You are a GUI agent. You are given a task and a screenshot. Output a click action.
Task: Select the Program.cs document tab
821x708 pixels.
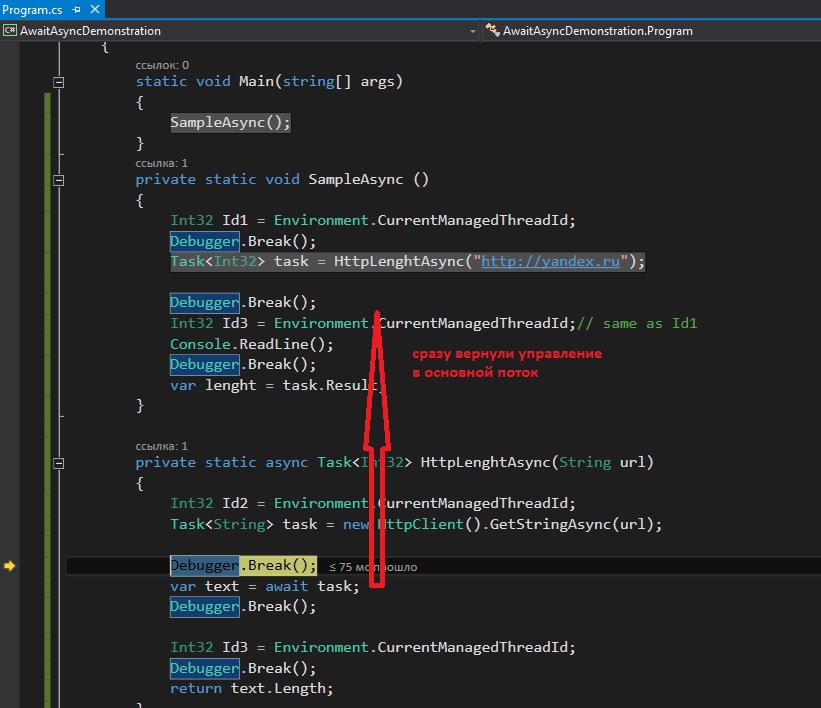32,9
